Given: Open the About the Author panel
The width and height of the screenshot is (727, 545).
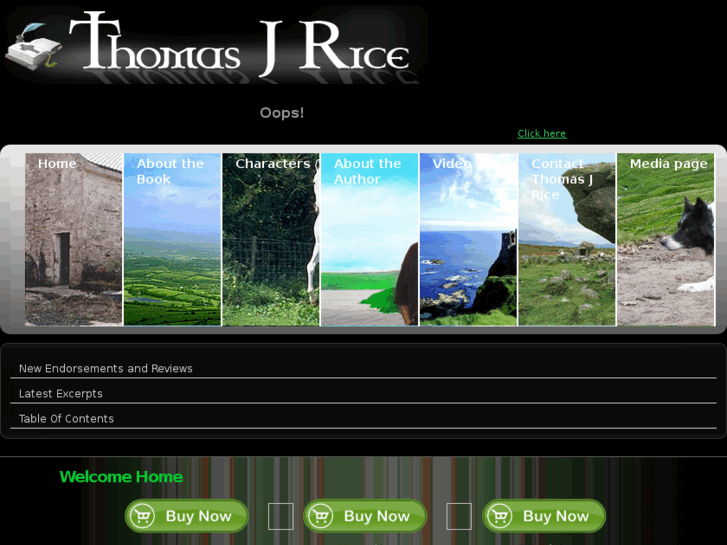Looking at the screenshot, I should pos(370,239).
